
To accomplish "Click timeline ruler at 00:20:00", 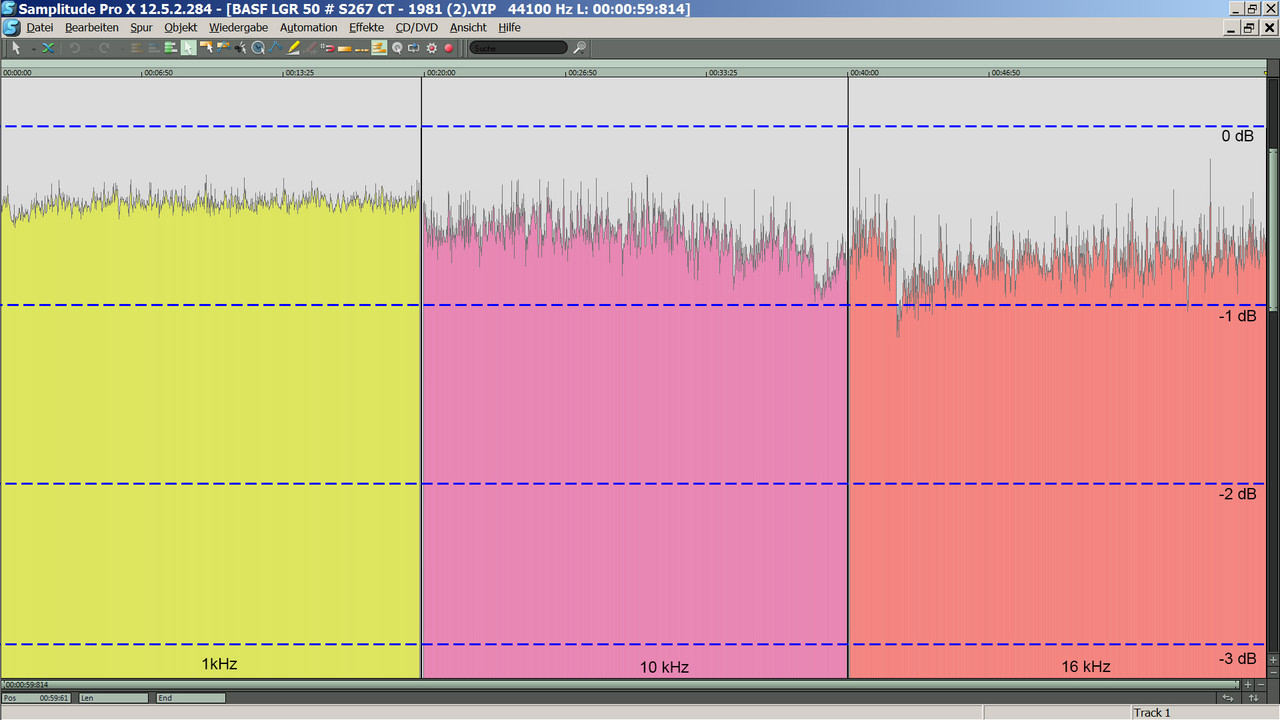I will coord(440,73).
